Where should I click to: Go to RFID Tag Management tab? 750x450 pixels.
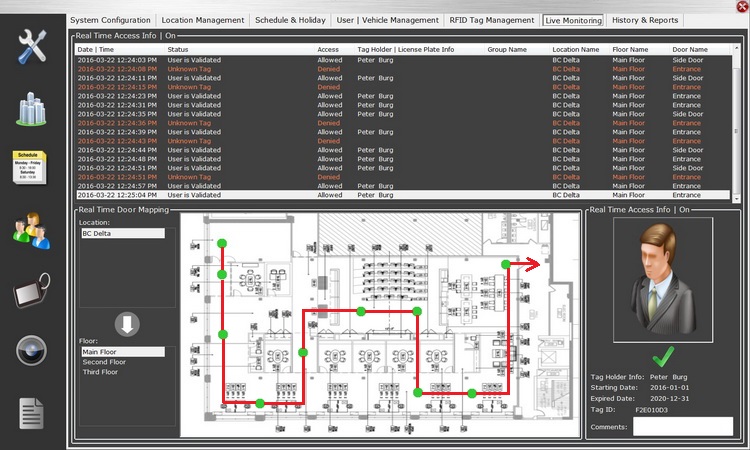pyautogui.click(x=490, y=20)
